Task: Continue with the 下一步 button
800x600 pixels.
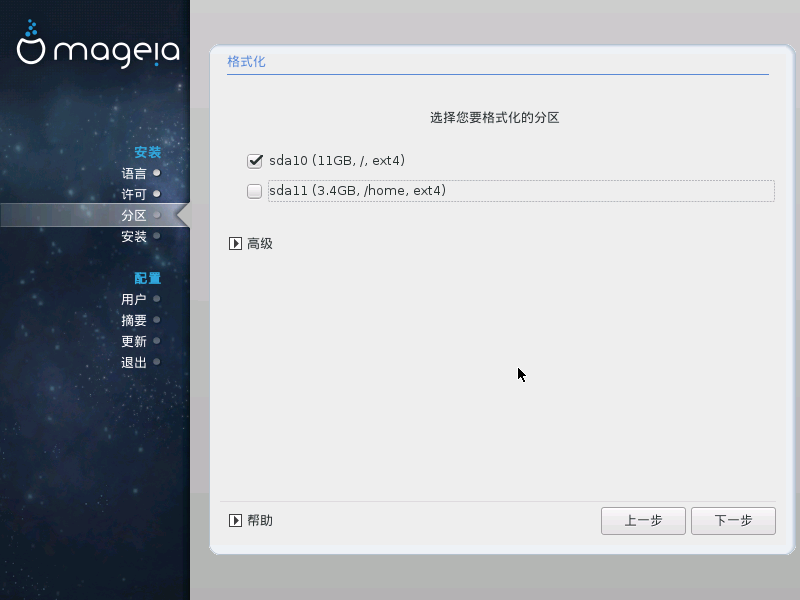Action: click(733, 521)
